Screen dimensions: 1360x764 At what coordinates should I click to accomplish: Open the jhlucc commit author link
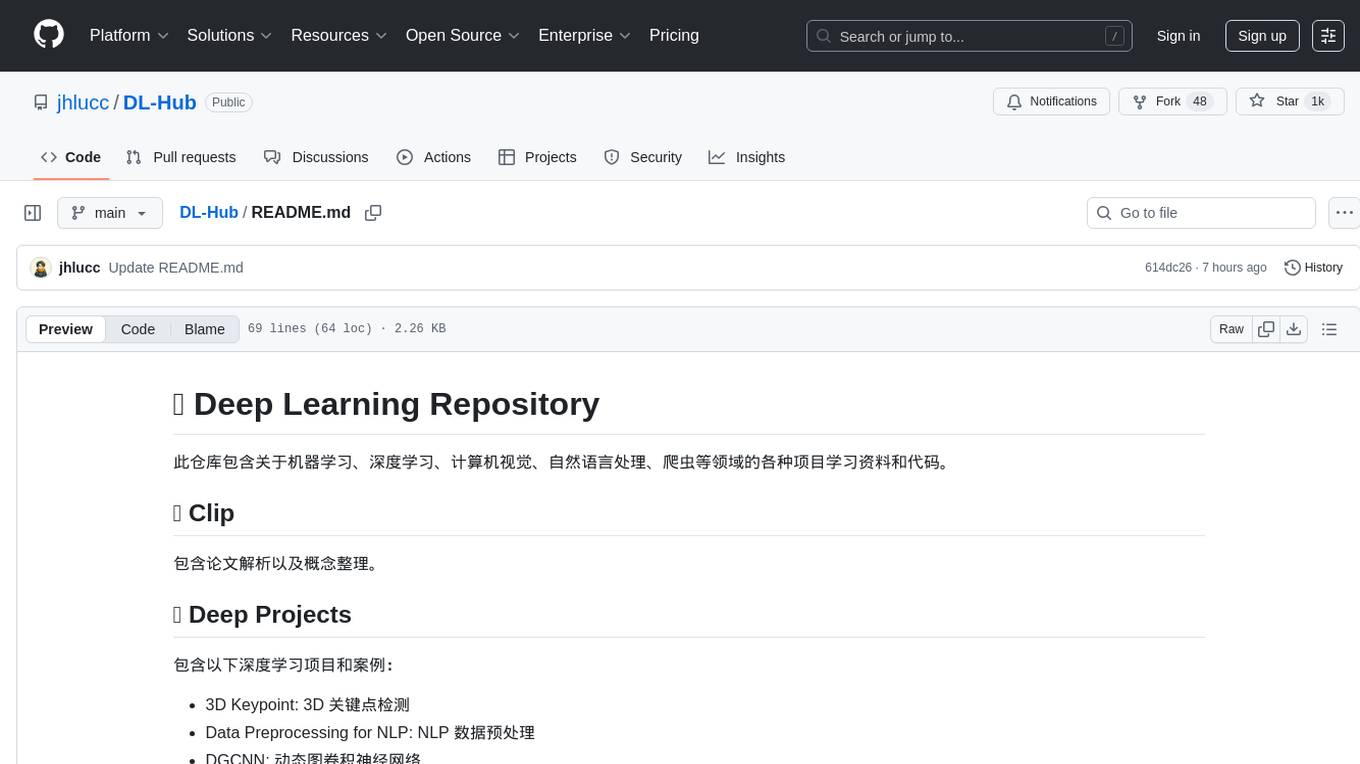coord(79,268)
